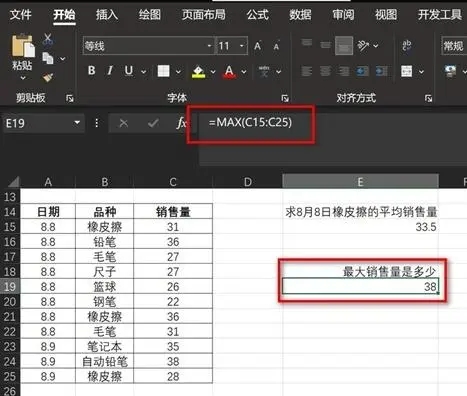Switch to 页面布局 ribbon tab
This screenshot has width=467, height=396.
coord(204,15)
